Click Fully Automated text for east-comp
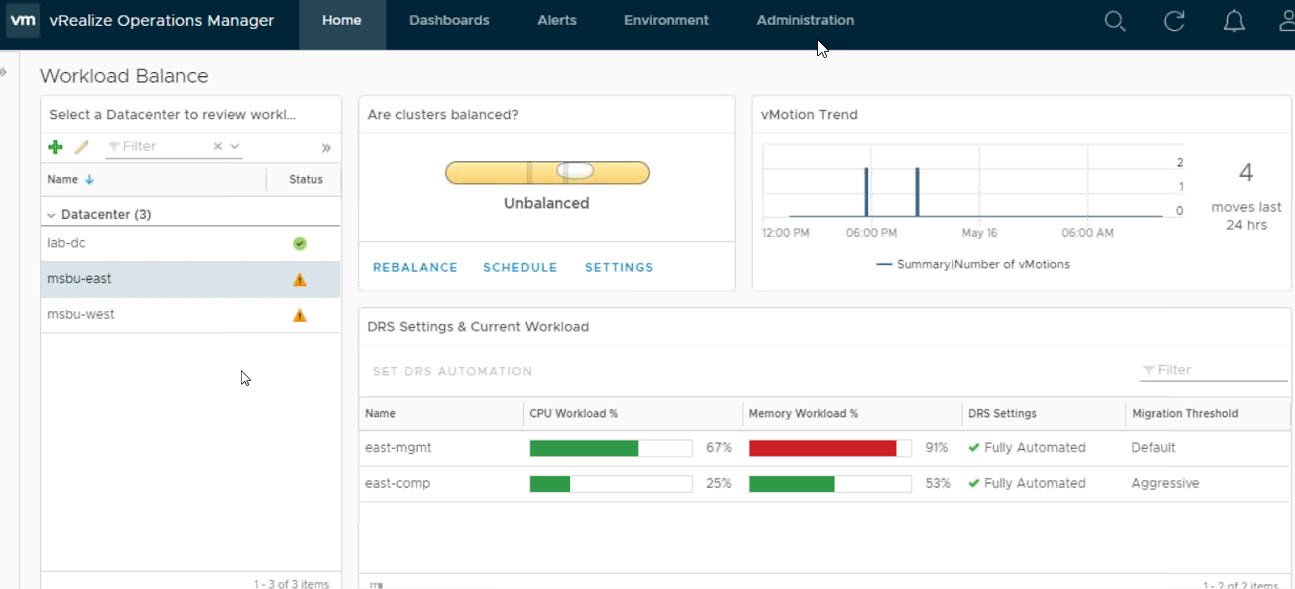This screenshot has width=1295, height=589. 1035,484
